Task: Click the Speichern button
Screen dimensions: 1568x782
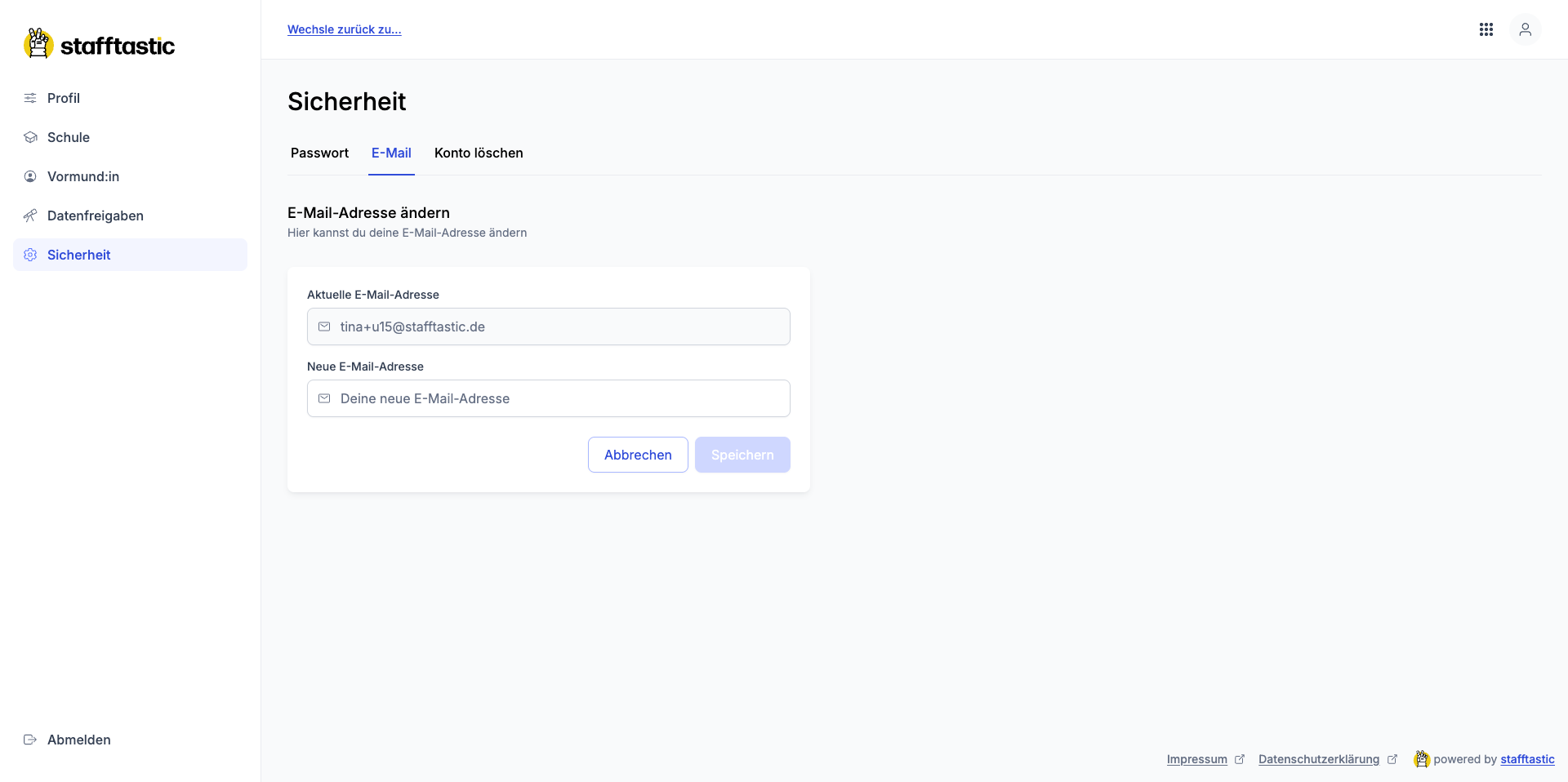Action: [x=742, y=455]
